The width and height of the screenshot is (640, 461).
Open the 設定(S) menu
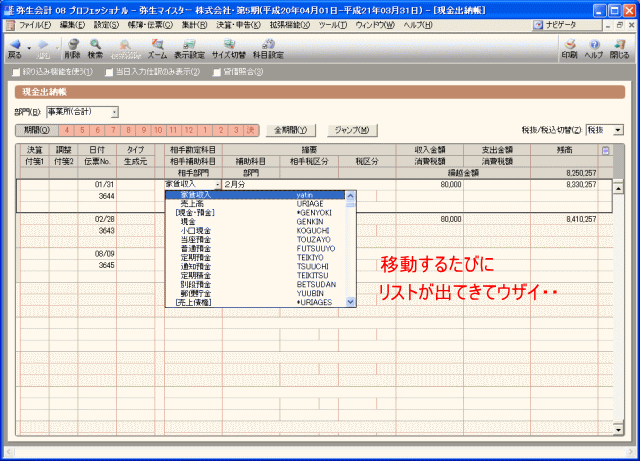point(106,25)
